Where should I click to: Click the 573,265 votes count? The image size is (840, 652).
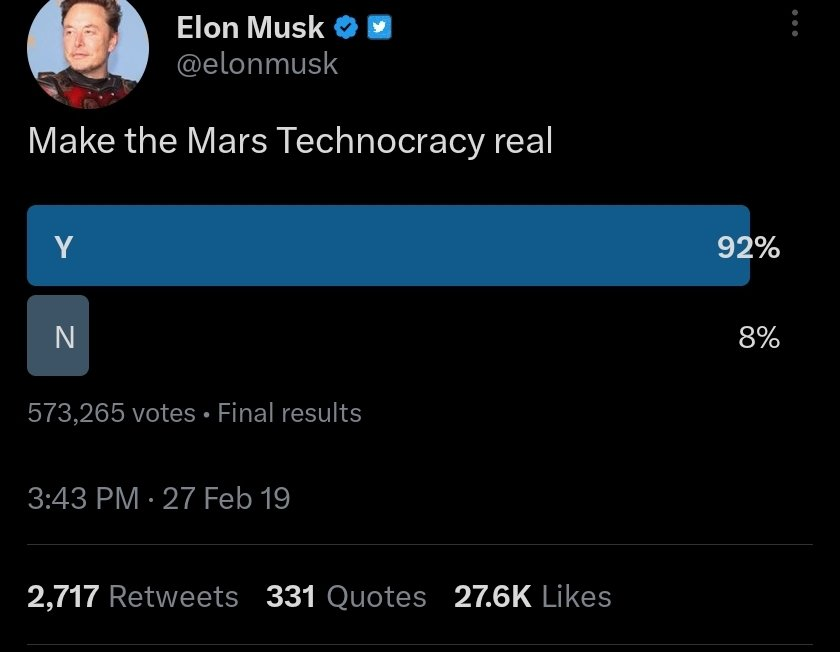point(111,413)
